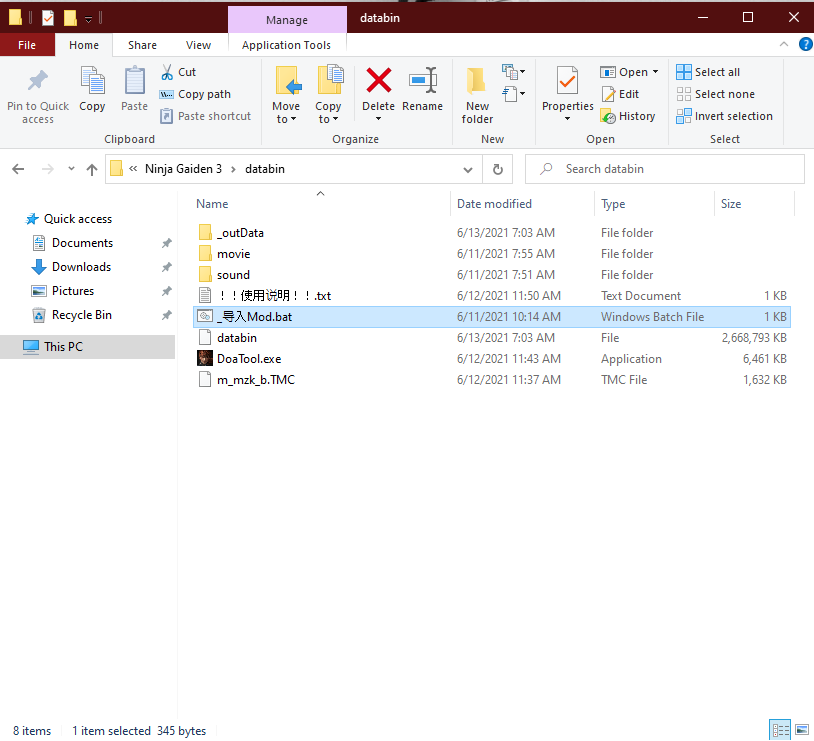Click Paste shortcut

click(x=206, y=116)
